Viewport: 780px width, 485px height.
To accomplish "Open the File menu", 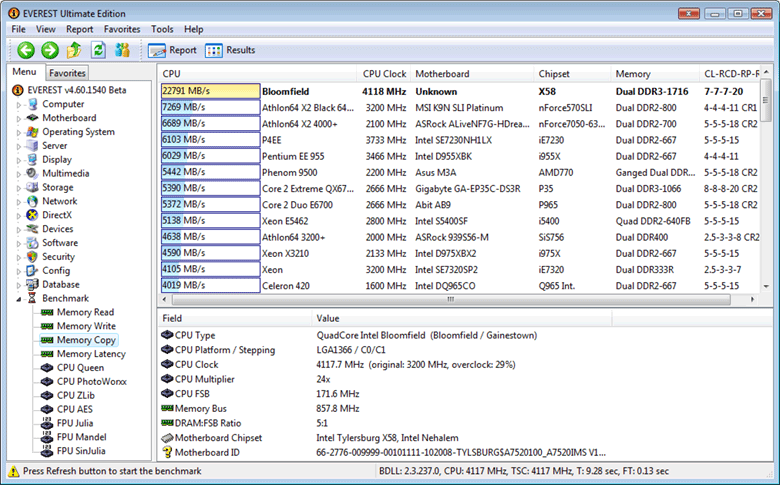I will coord(18,29).
